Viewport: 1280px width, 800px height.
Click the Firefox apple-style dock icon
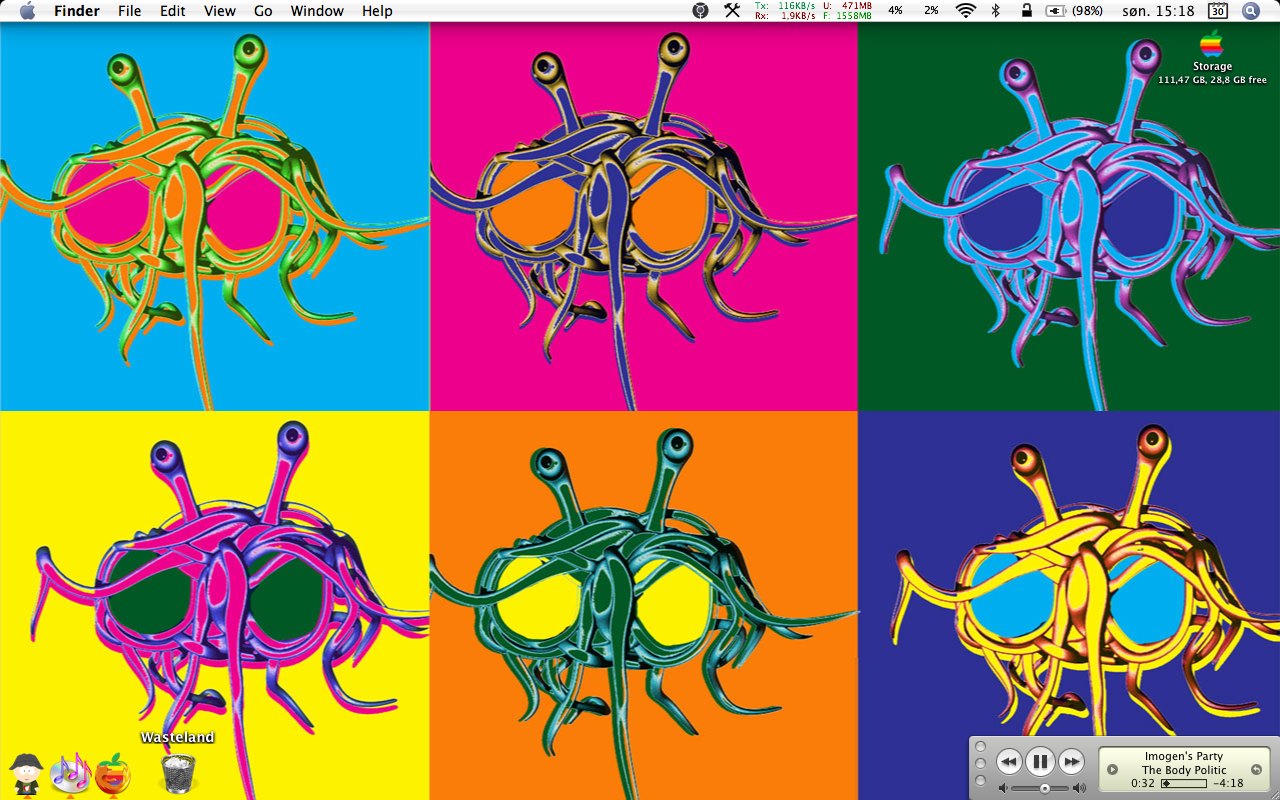(x=113, y=774)
